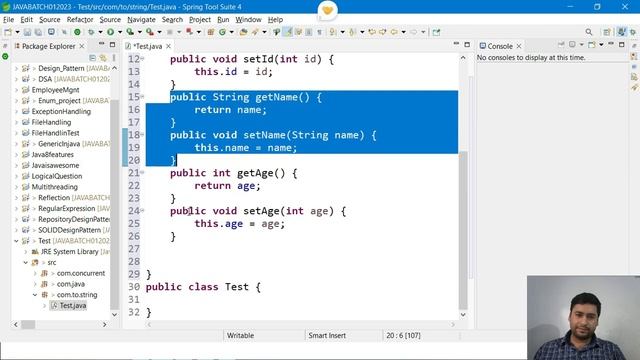
Task: Click the Last Edit Location arrow icon
Action: [372, 32]
